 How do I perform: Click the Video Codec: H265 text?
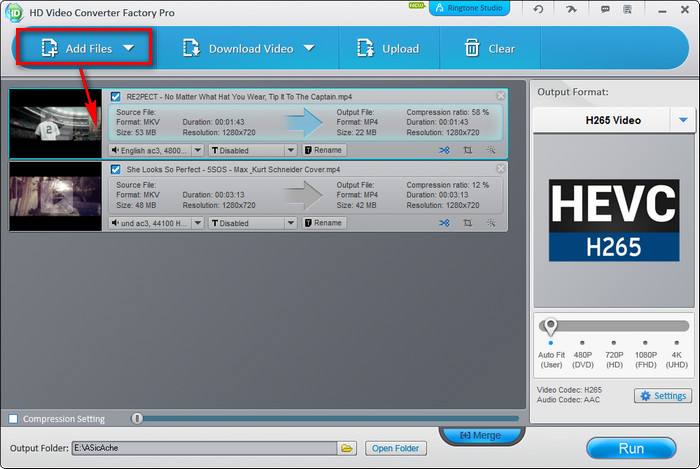pos(569,390)
